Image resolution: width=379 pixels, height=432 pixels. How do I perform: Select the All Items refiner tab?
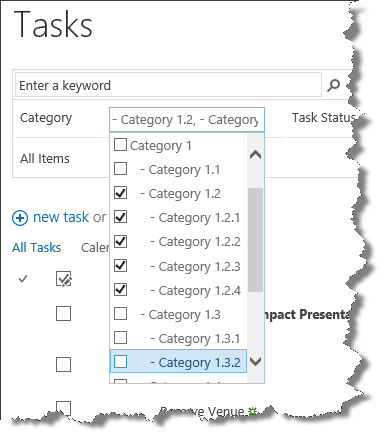[x=45, y=159]
